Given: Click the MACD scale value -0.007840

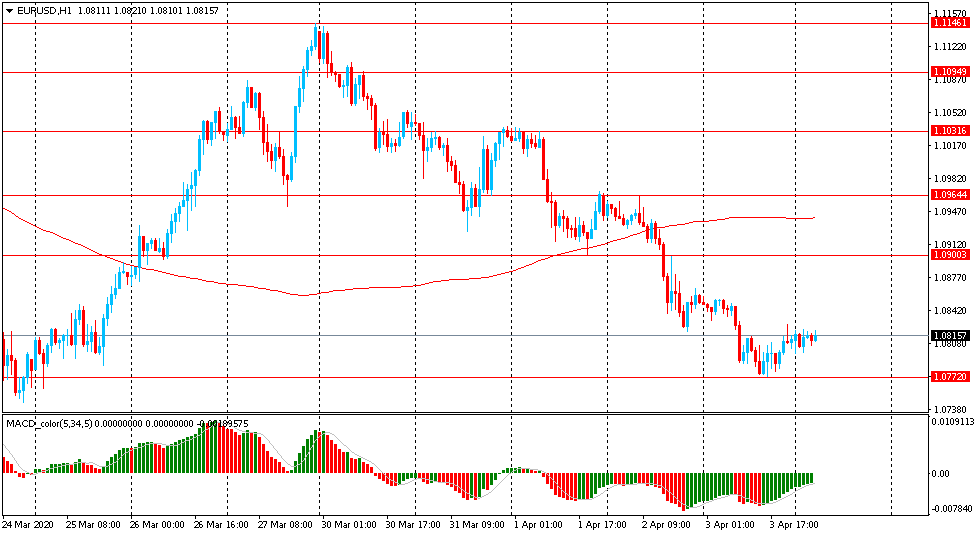Looking at the screenshot, I should pyautogui.click(x=950, y=509).
